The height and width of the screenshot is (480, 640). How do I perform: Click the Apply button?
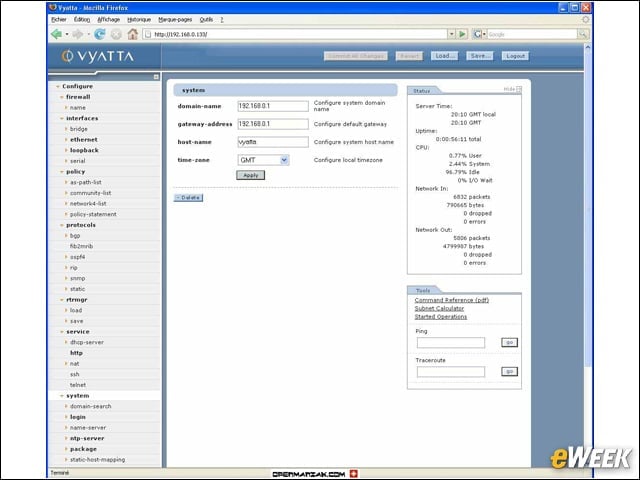(x=251, y=175)
